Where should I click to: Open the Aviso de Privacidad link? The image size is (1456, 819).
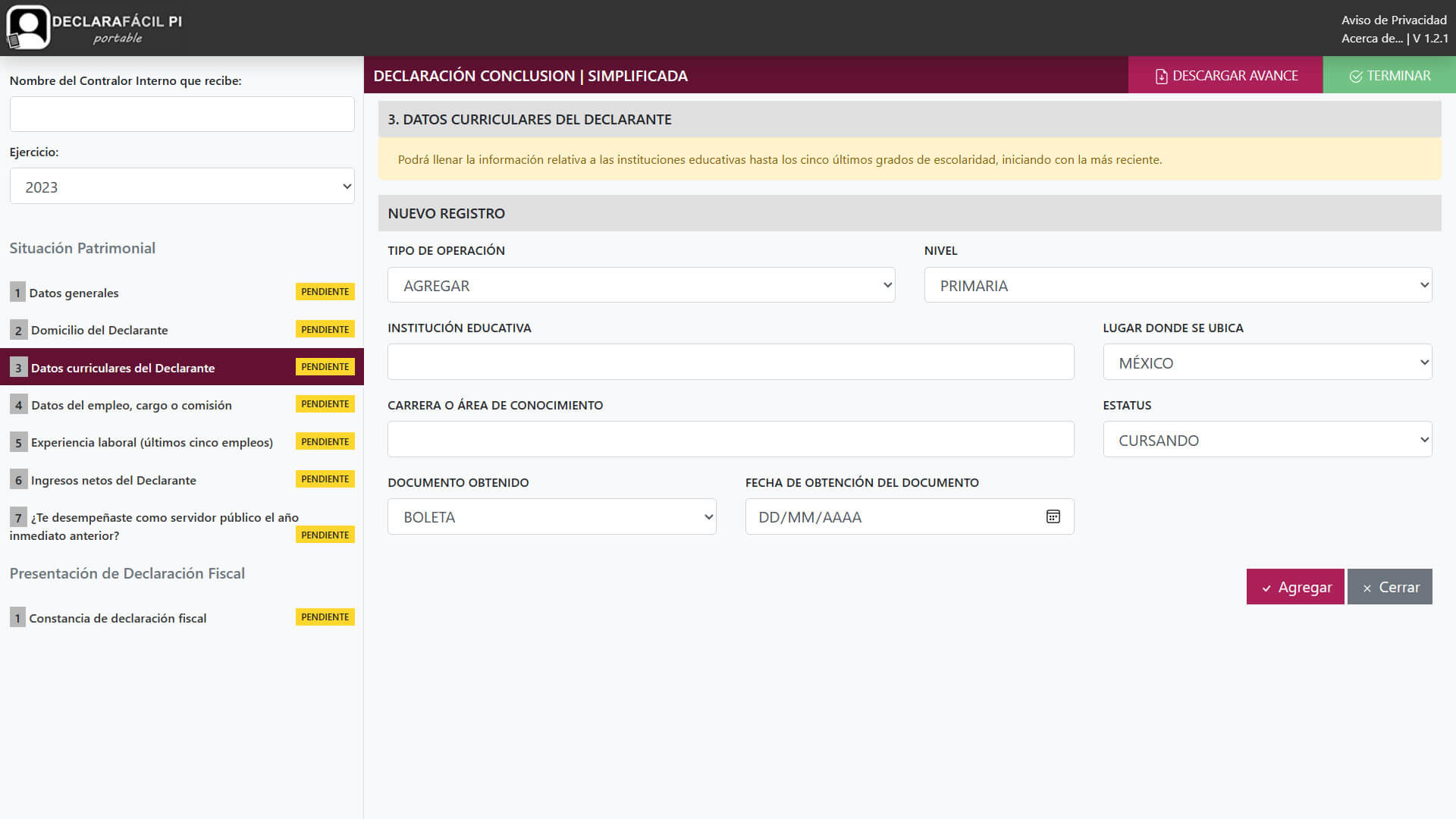pyautogui.click(x=1394, y=20)
